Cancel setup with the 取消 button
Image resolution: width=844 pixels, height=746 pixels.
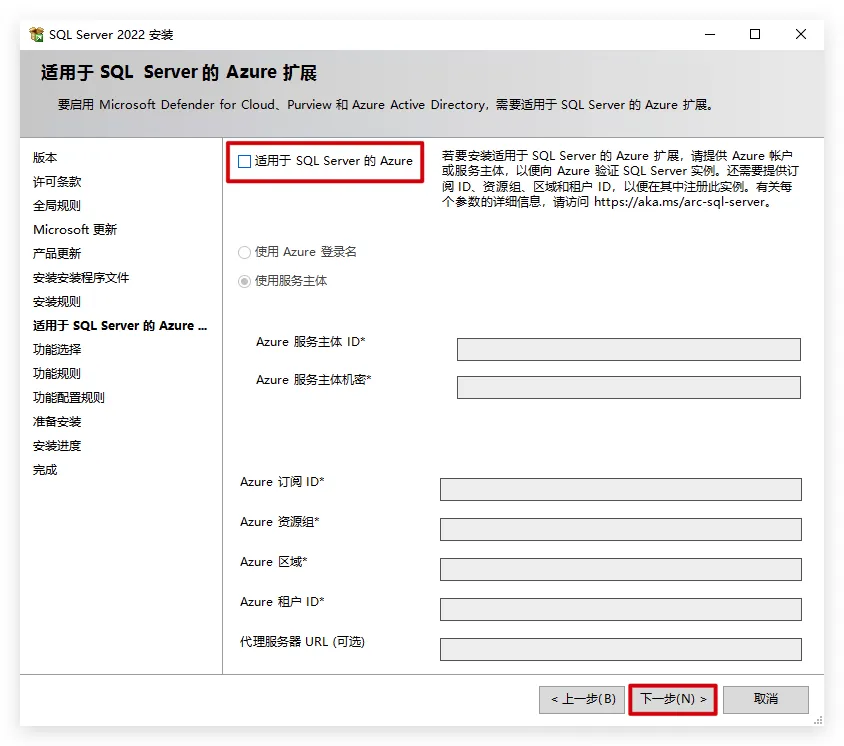pos(765,699)
